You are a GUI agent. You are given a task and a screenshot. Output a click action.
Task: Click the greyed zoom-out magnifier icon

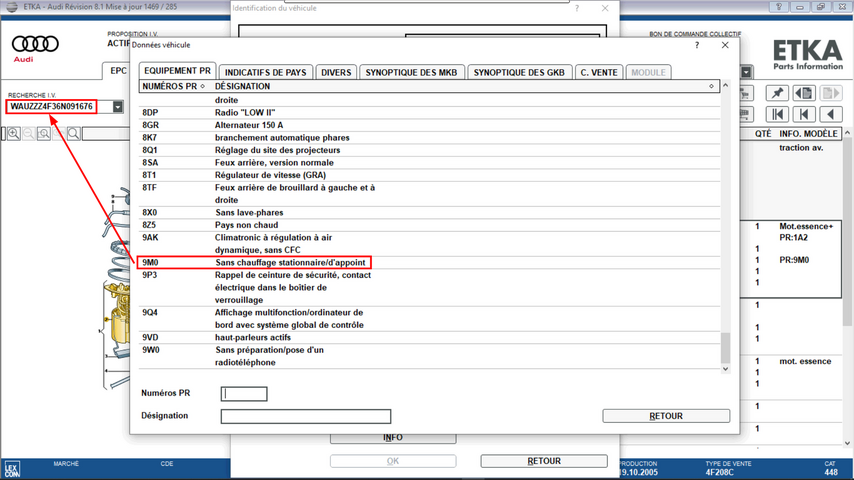pyautogui.click(x=29, y=133)
